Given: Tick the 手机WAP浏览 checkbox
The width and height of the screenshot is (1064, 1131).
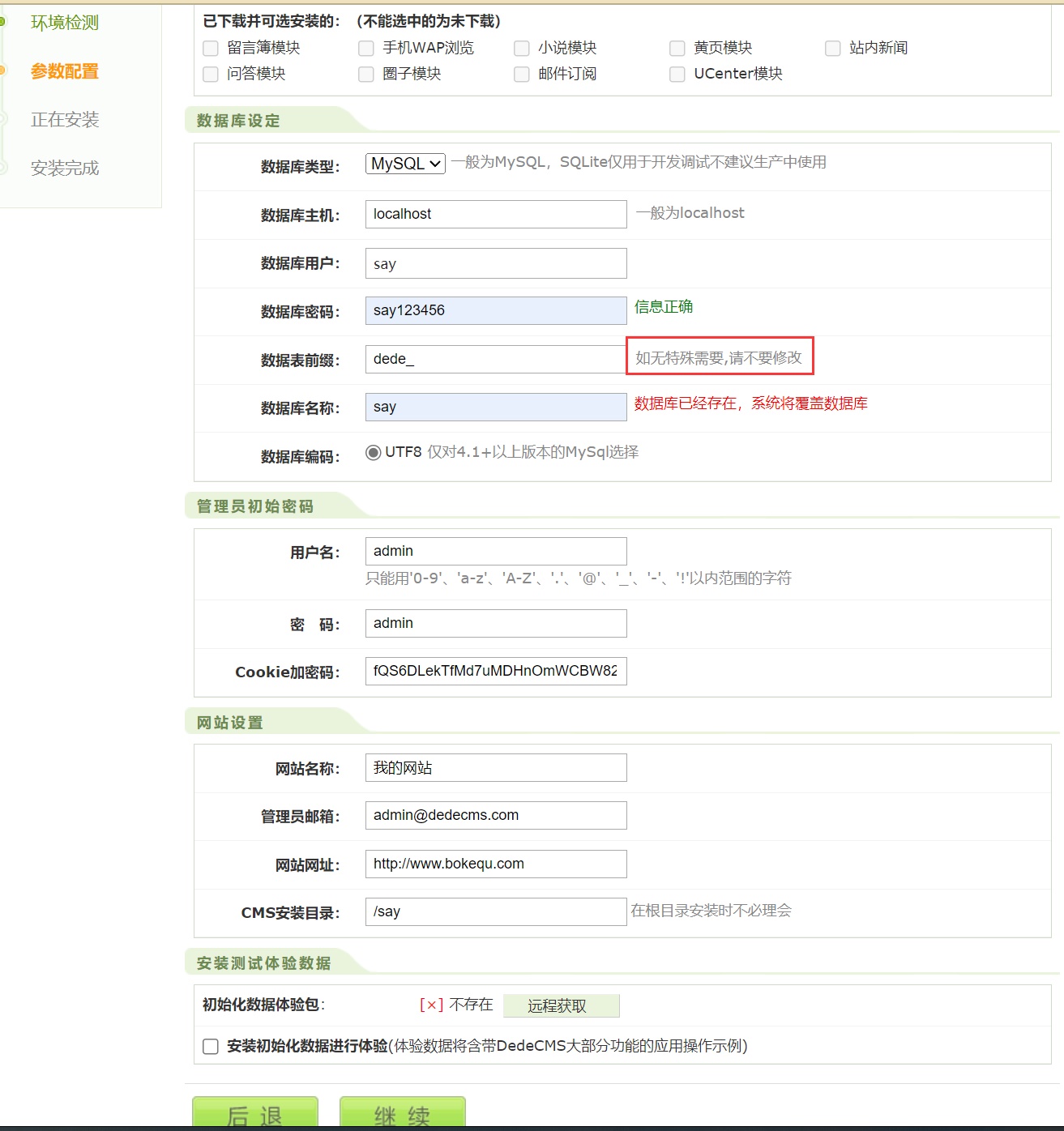Looking at the screenshot, I should (x=366, y=49).
